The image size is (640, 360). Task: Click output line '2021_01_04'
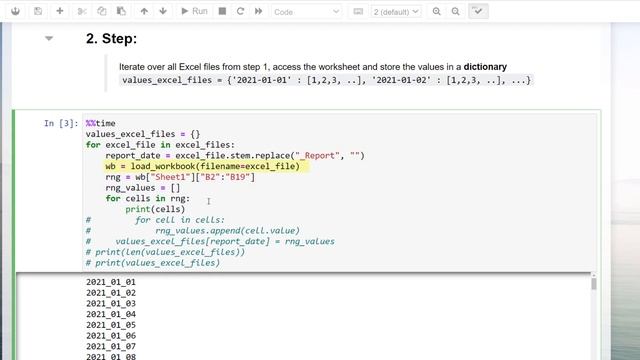[111, 314]
